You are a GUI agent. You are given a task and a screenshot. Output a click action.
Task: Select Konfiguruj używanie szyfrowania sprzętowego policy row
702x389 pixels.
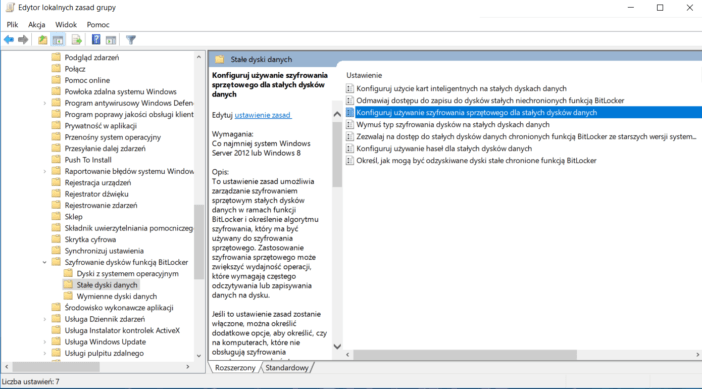click(524, 112)
